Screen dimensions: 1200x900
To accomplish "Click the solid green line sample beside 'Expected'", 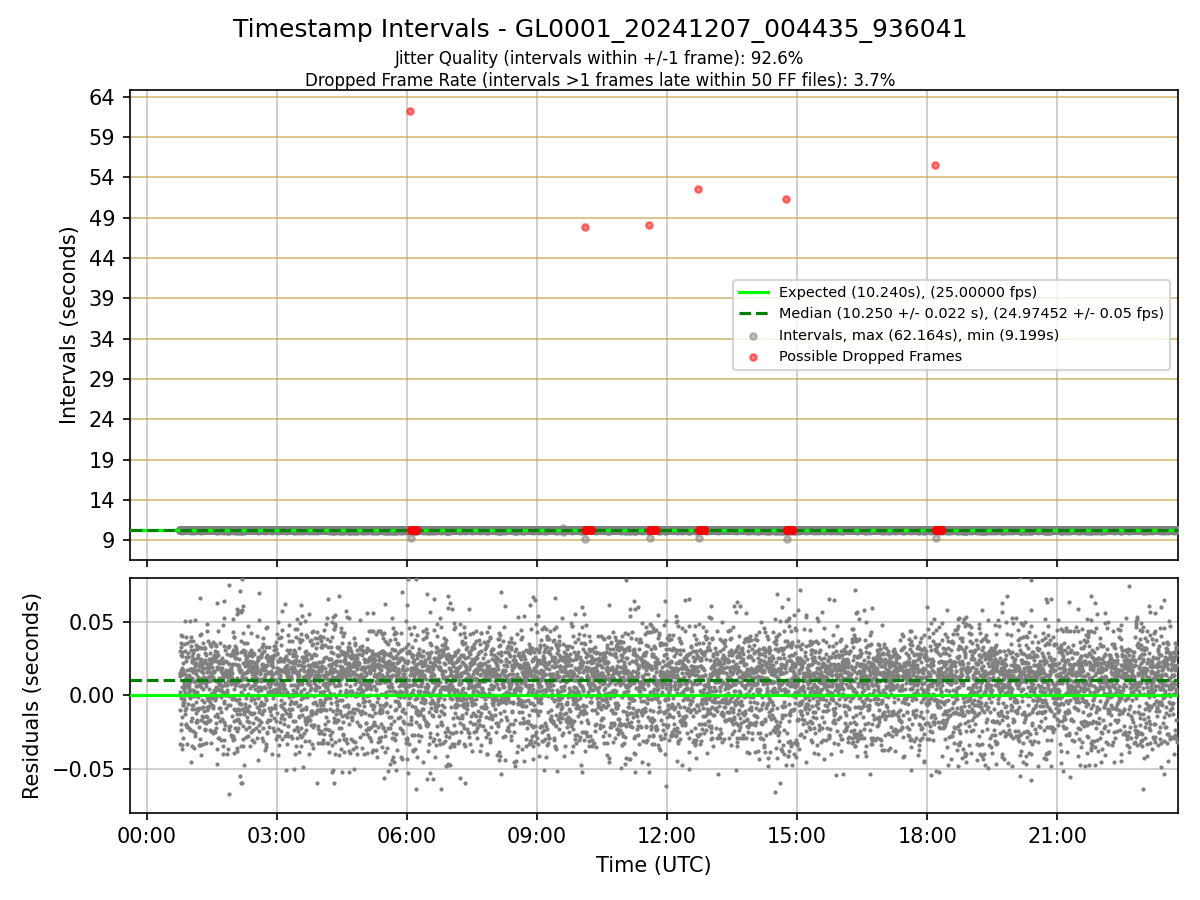I will point(753,293).
